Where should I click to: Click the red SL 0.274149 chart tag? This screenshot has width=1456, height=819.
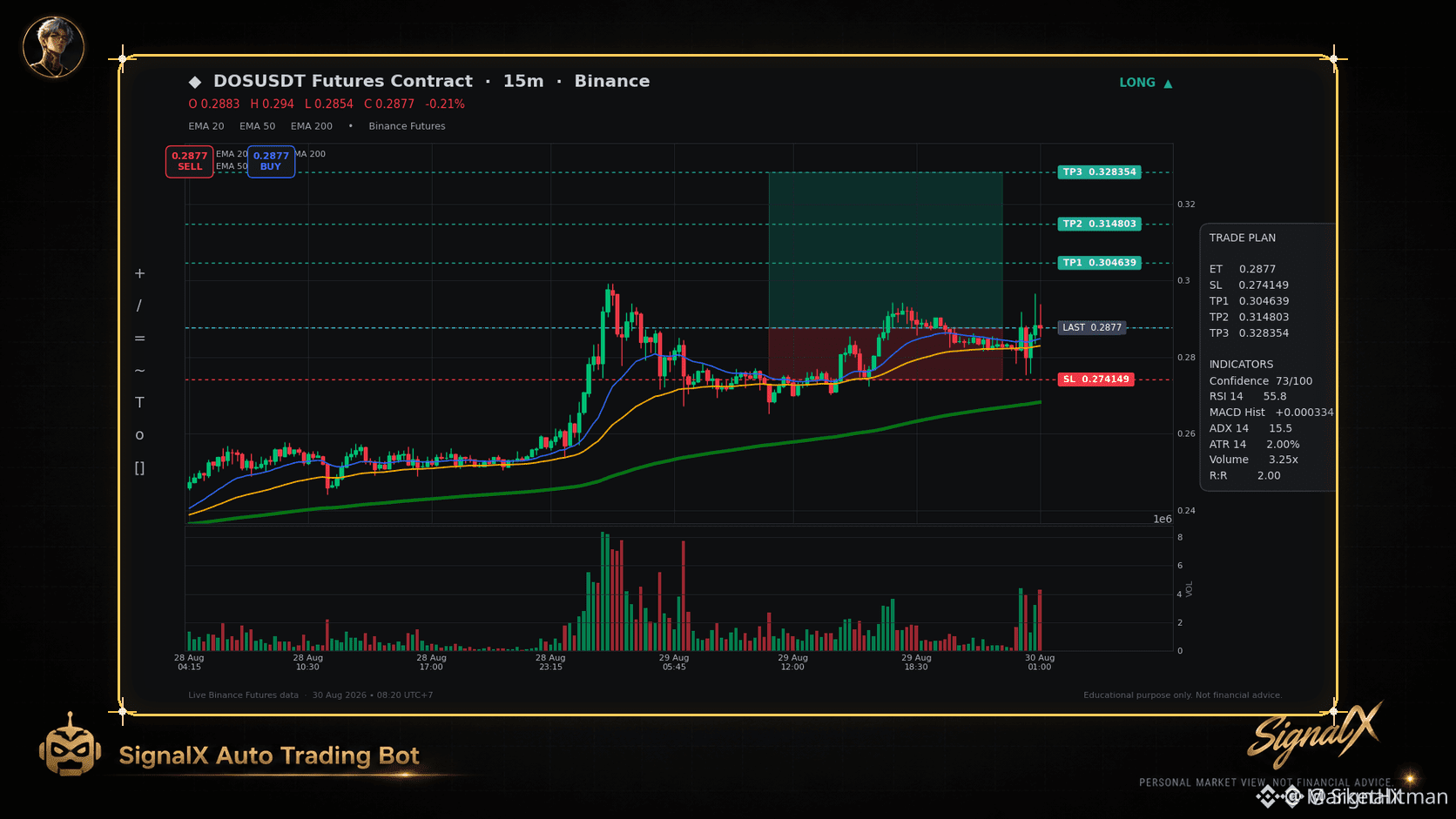(x=1095, y=379)
